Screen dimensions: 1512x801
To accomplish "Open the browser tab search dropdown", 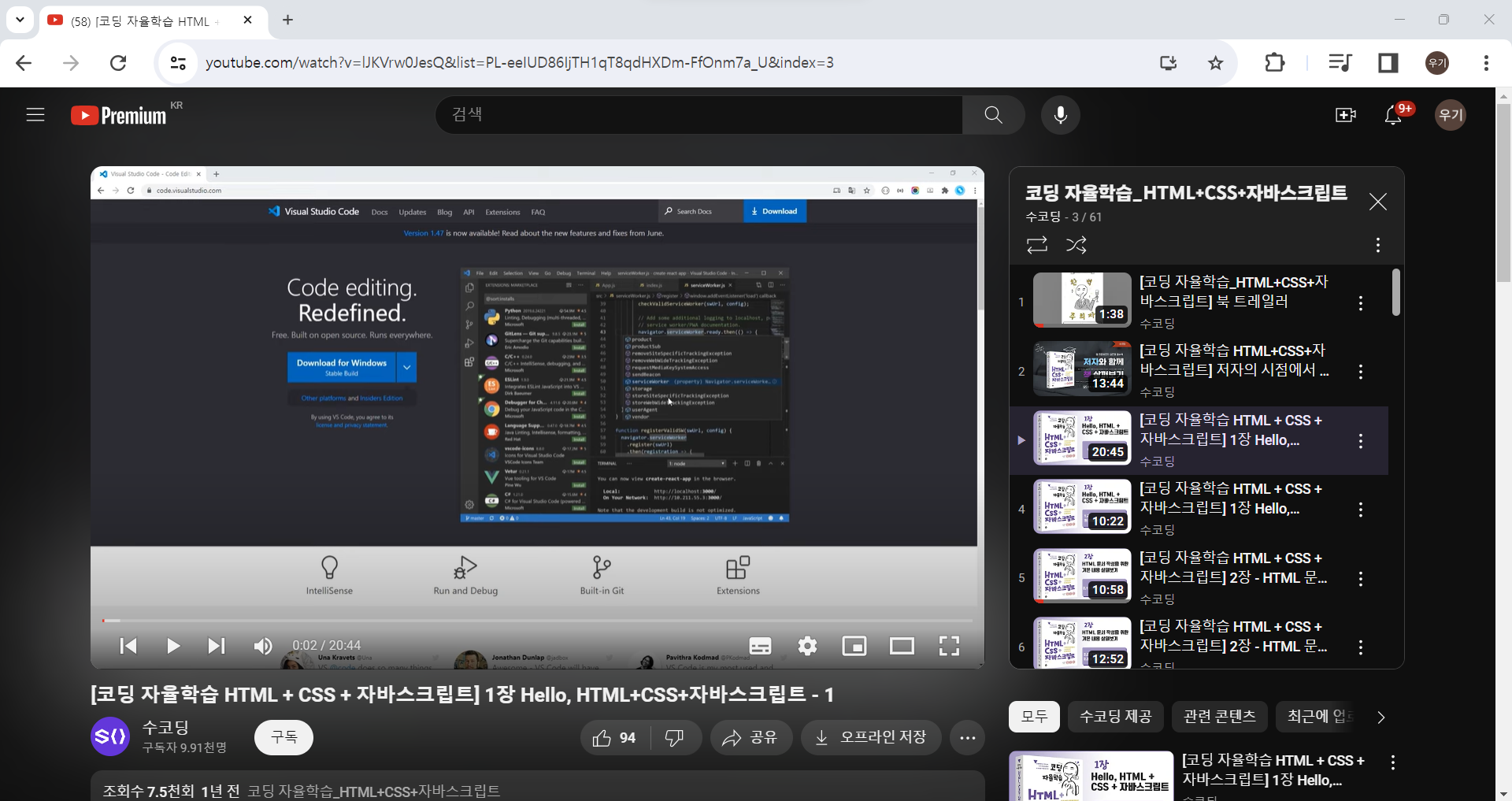I will pos(20,20).
